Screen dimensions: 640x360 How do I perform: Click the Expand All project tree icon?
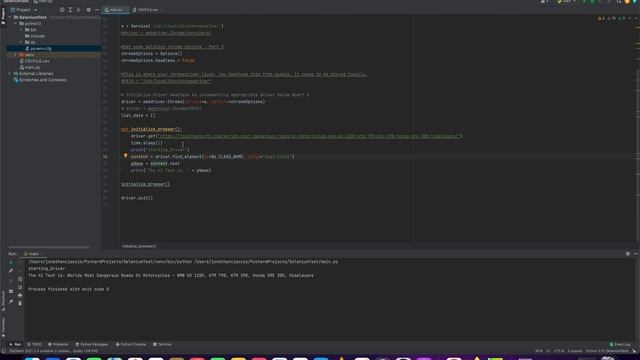click(70, 10)
